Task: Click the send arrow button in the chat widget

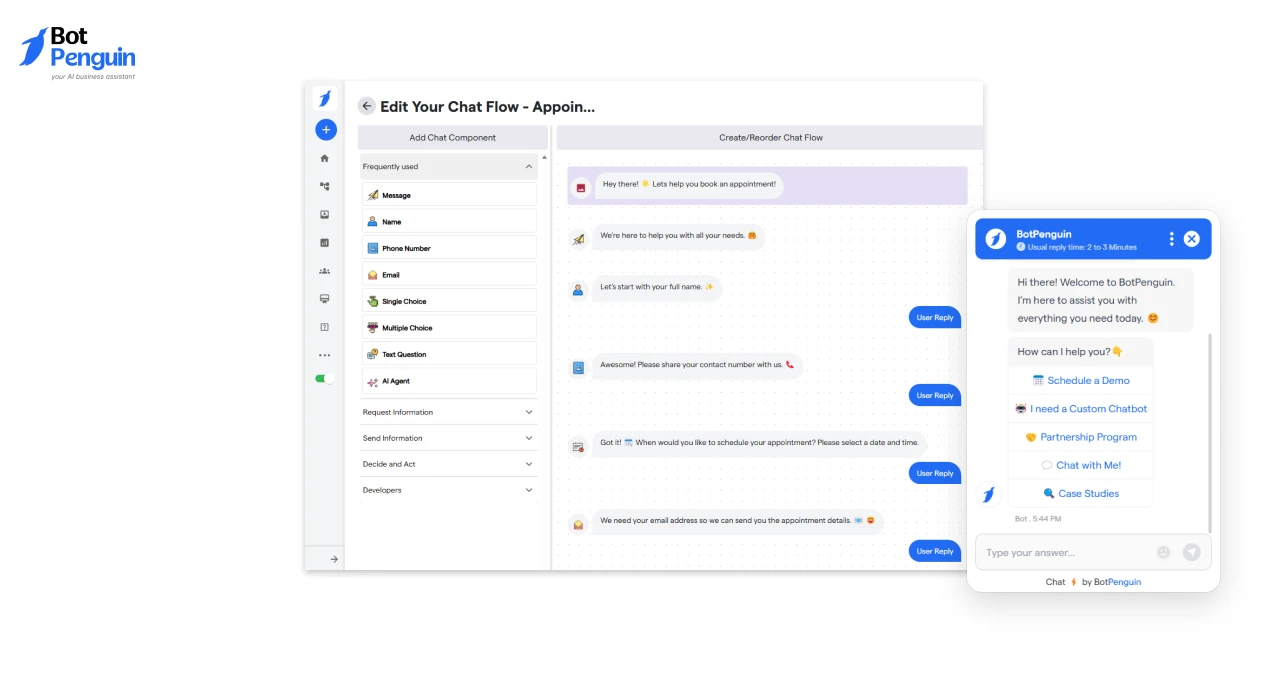Action: (1191, 552)
